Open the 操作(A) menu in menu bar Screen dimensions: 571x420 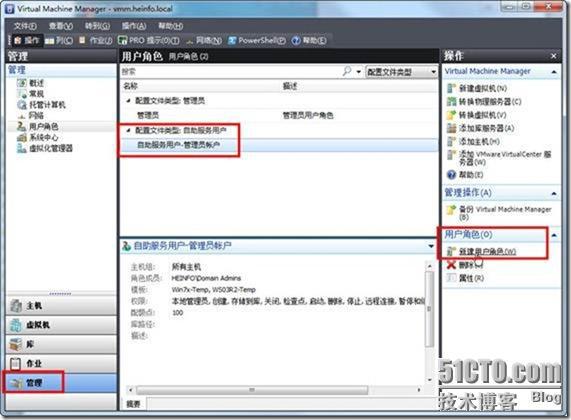click(134, 26)
